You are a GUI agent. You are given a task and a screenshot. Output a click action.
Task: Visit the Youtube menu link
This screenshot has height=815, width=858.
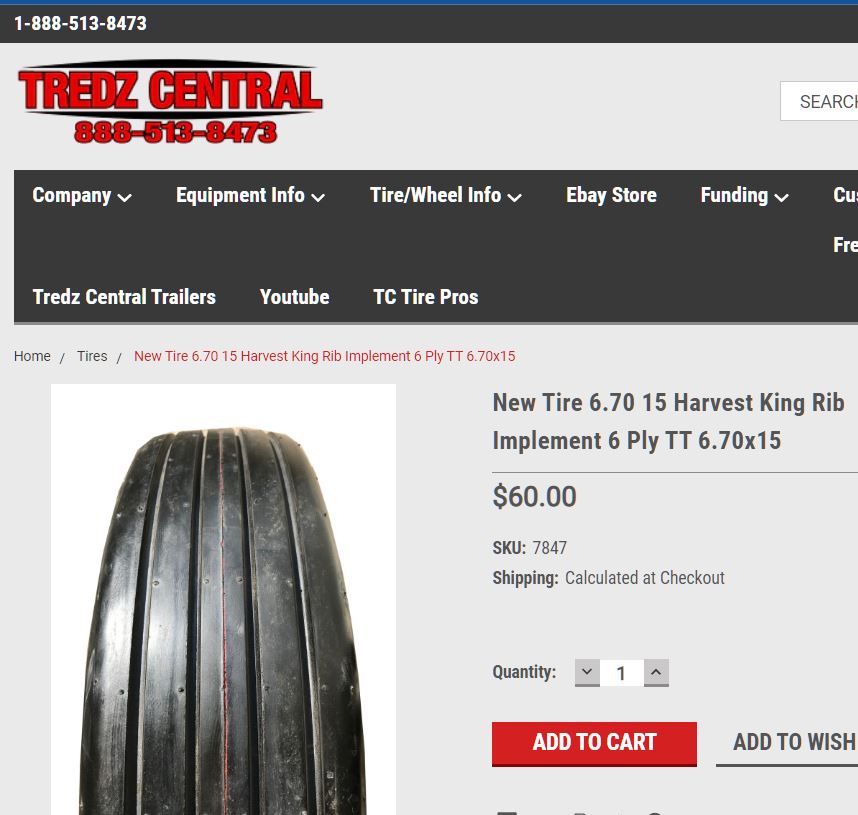[x=294, y=297]
